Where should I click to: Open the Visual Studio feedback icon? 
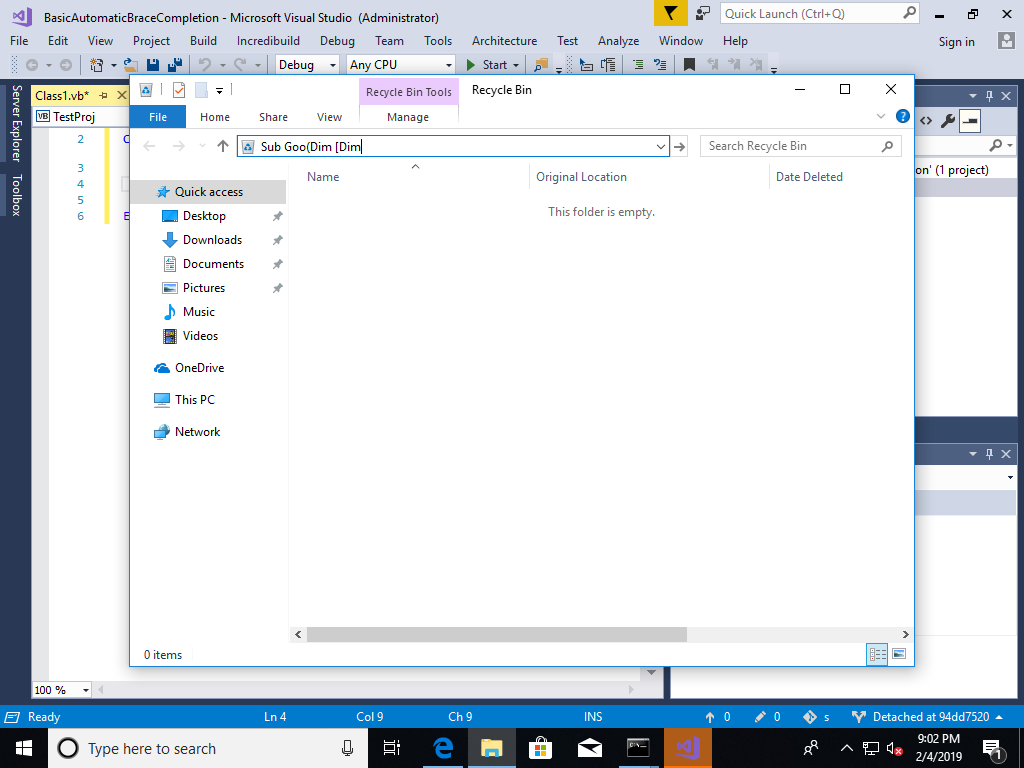coord(703,13)
